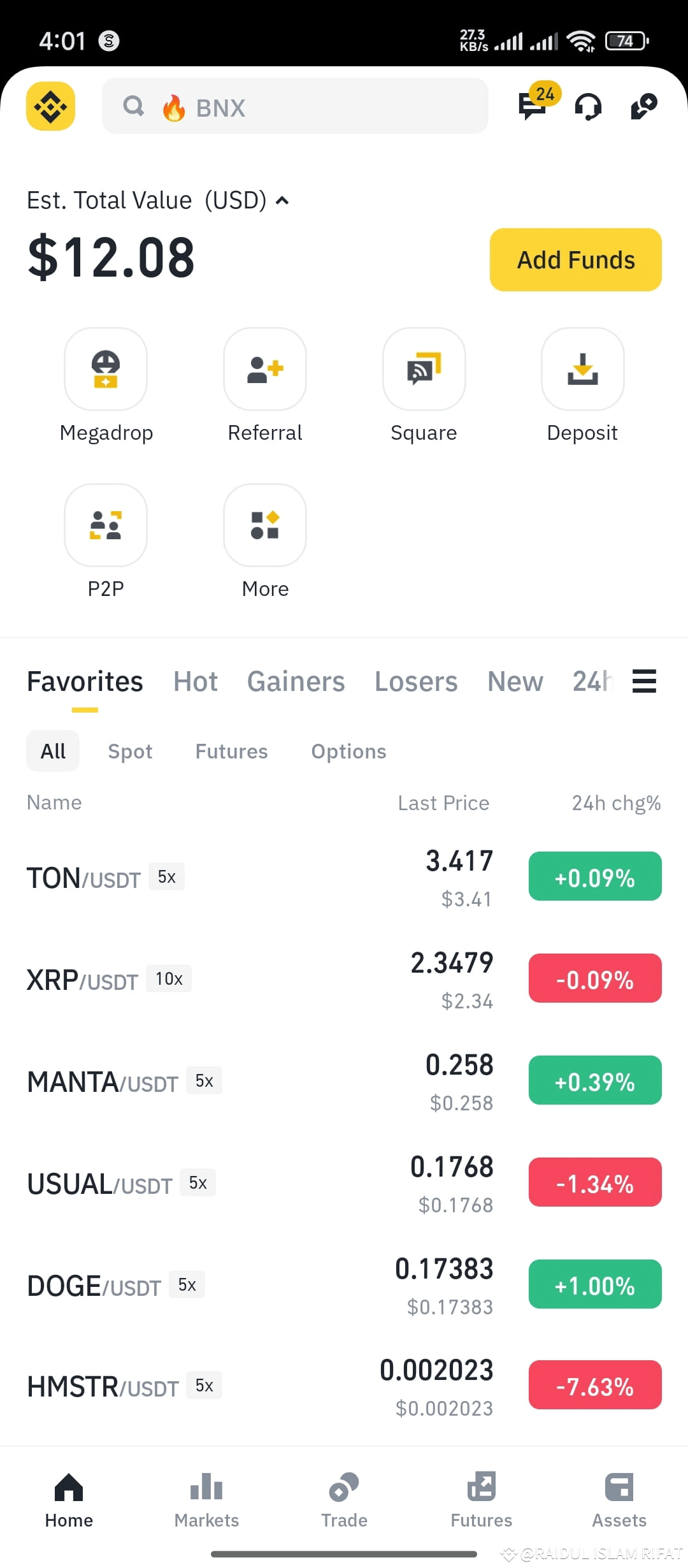Open the messages icon showing the 24 badge
This screenshot has width=688, height=1568.
(534, 105)
